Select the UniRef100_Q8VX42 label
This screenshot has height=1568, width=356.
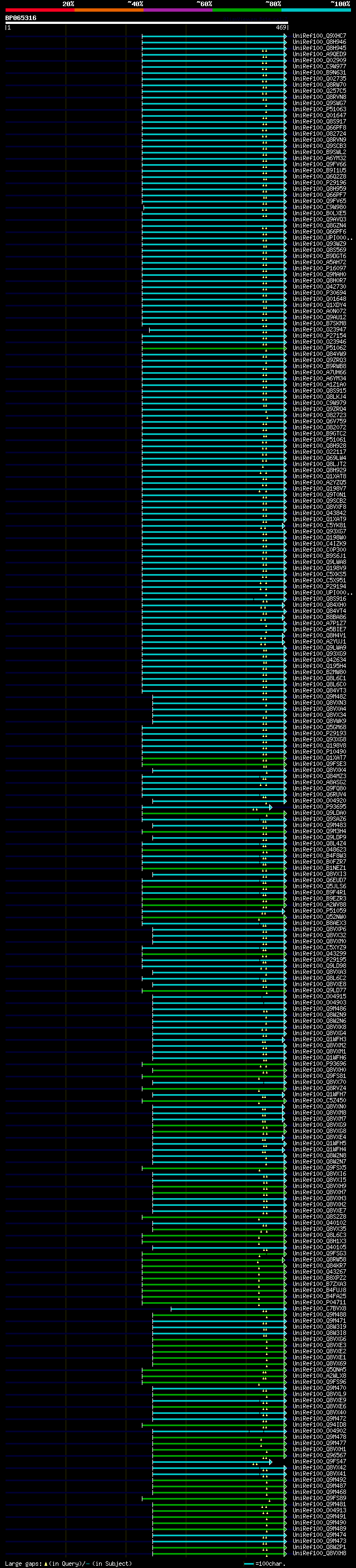coord(319,1467)
